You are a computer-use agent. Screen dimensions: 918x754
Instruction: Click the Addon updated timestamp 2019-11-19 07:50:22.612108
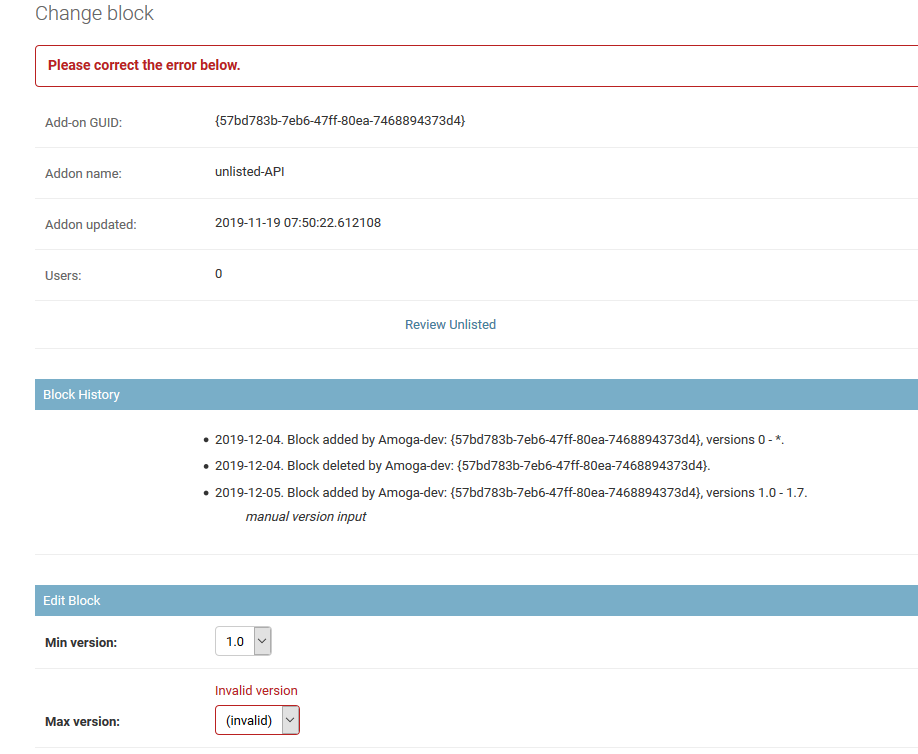pyautogui.click(x=298, y=222)
